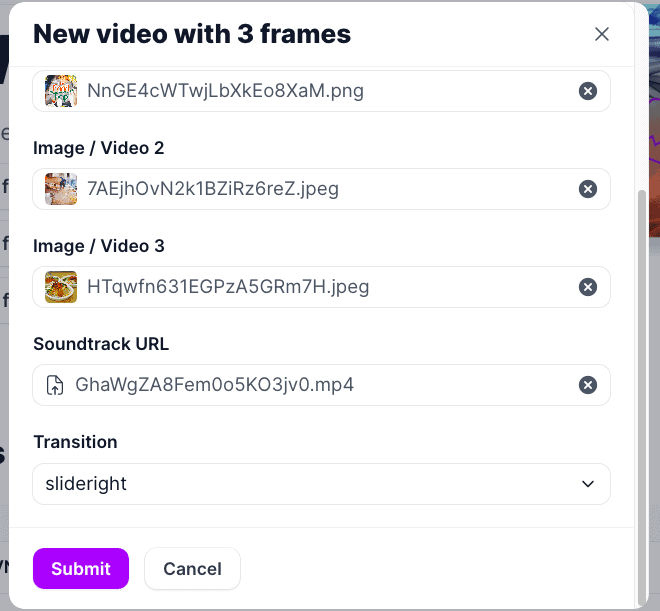Cancel the new video dialog
The image size is (660, 611).
pyautogui.click(x=192, y=569)
